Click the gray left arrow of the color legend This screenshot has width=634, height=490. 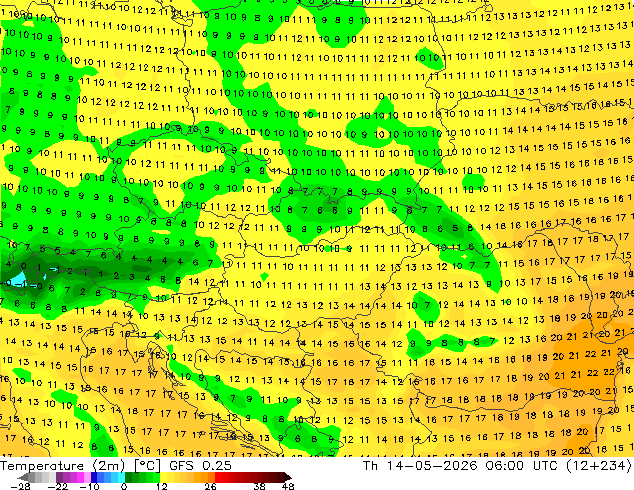22,477
